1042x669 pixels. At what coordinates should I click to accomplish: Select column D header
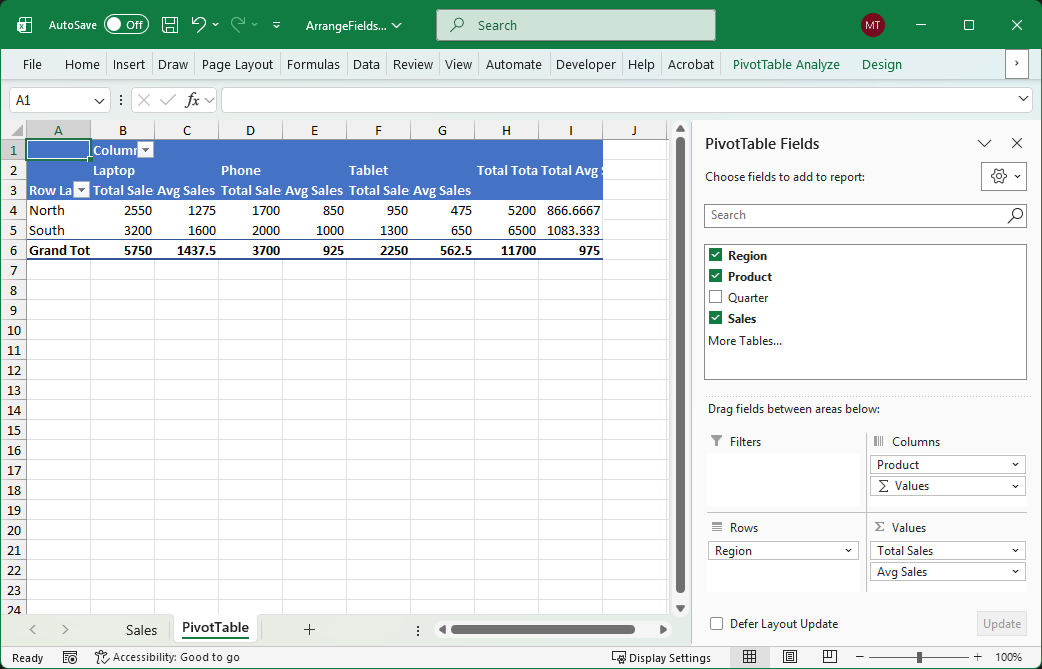[251, 131]
